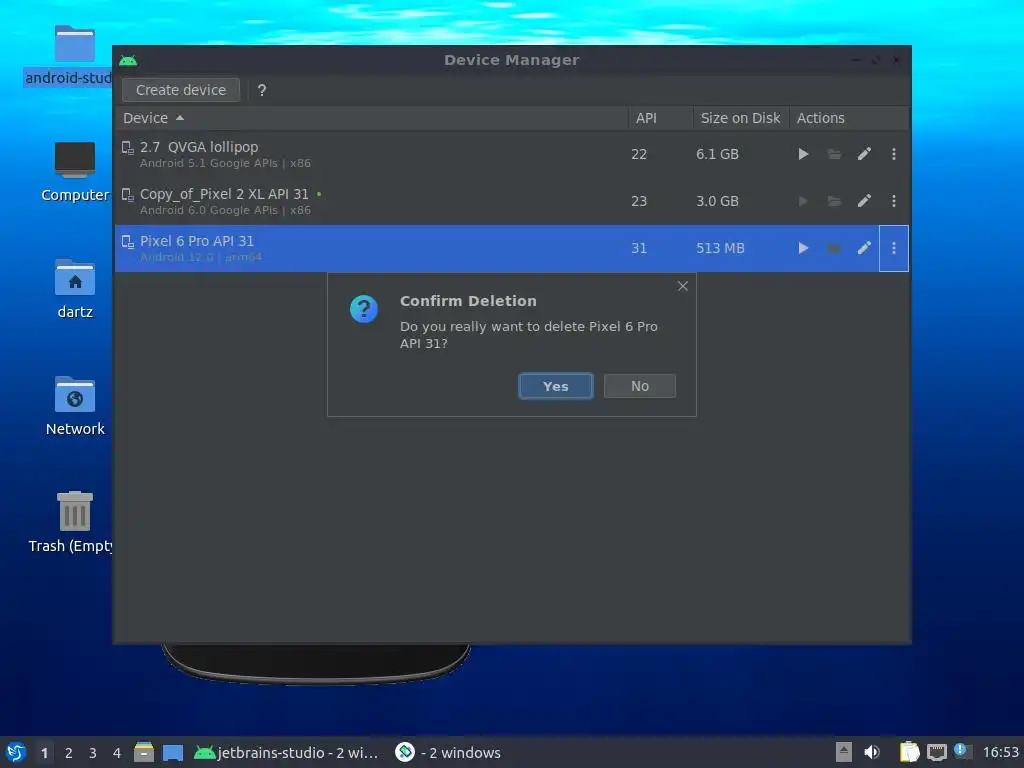Select the 2.7 QVGA lollipop device row
Image resolution: width=1024 pixels, height=768 pixels.
click(x=511, y=154)
